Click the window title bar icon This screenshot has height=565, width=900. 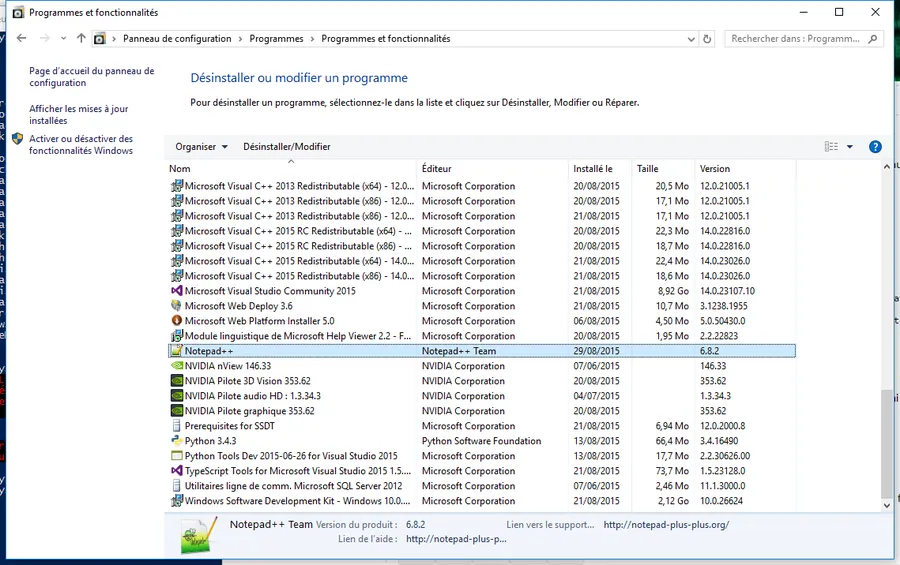point(18,12)
